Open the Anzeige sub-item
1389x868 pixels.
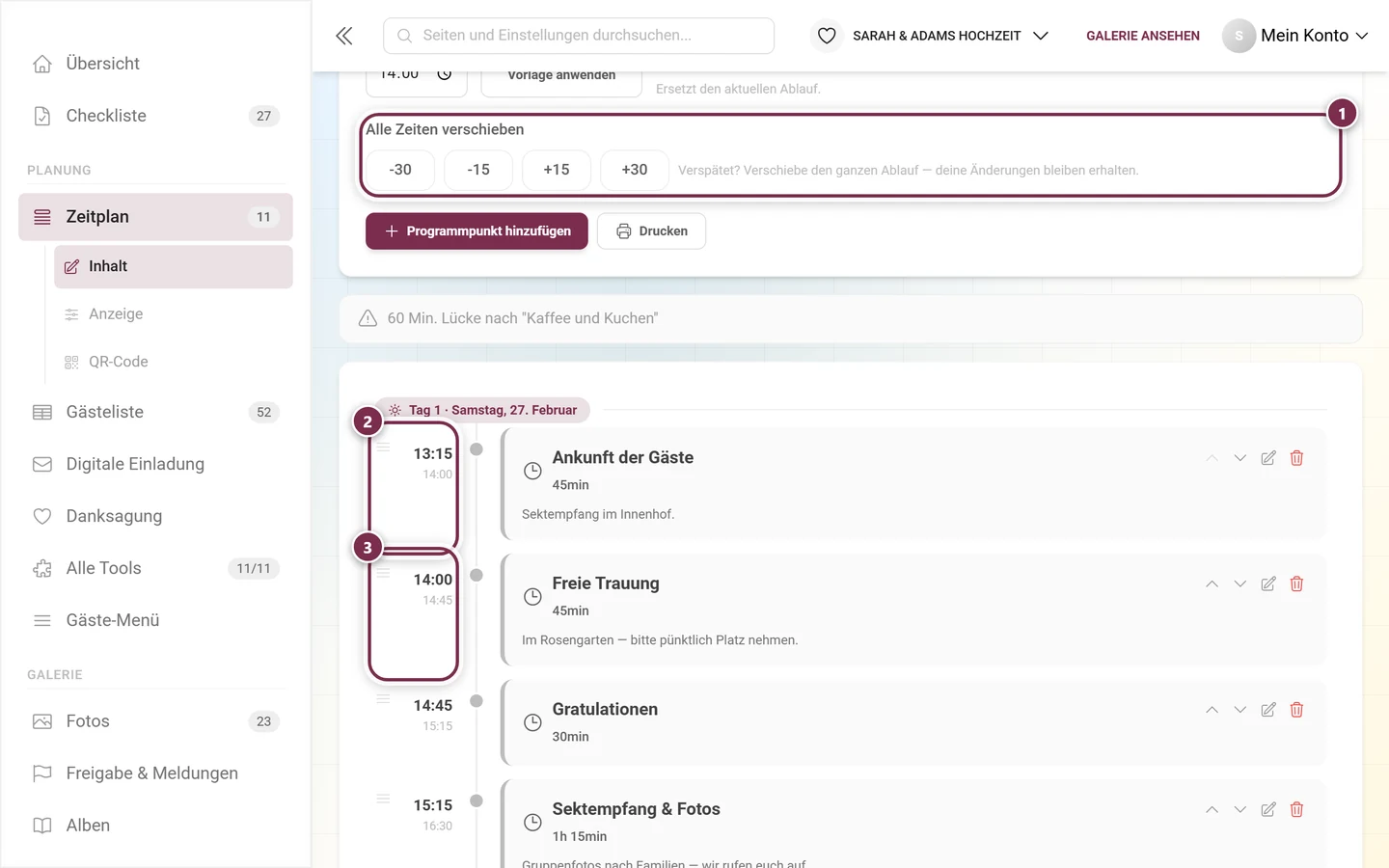point(174,314)
